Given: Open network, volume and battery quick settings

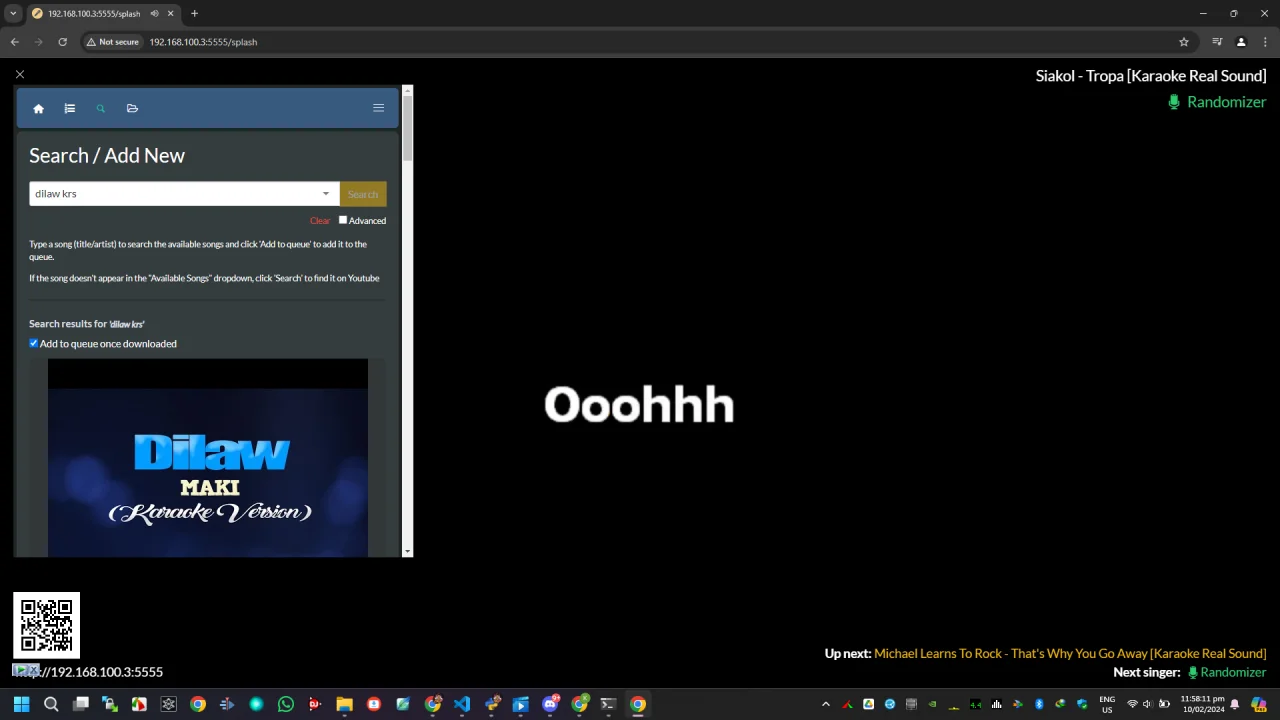Looking at the screenshot, I should [1148, 704].
